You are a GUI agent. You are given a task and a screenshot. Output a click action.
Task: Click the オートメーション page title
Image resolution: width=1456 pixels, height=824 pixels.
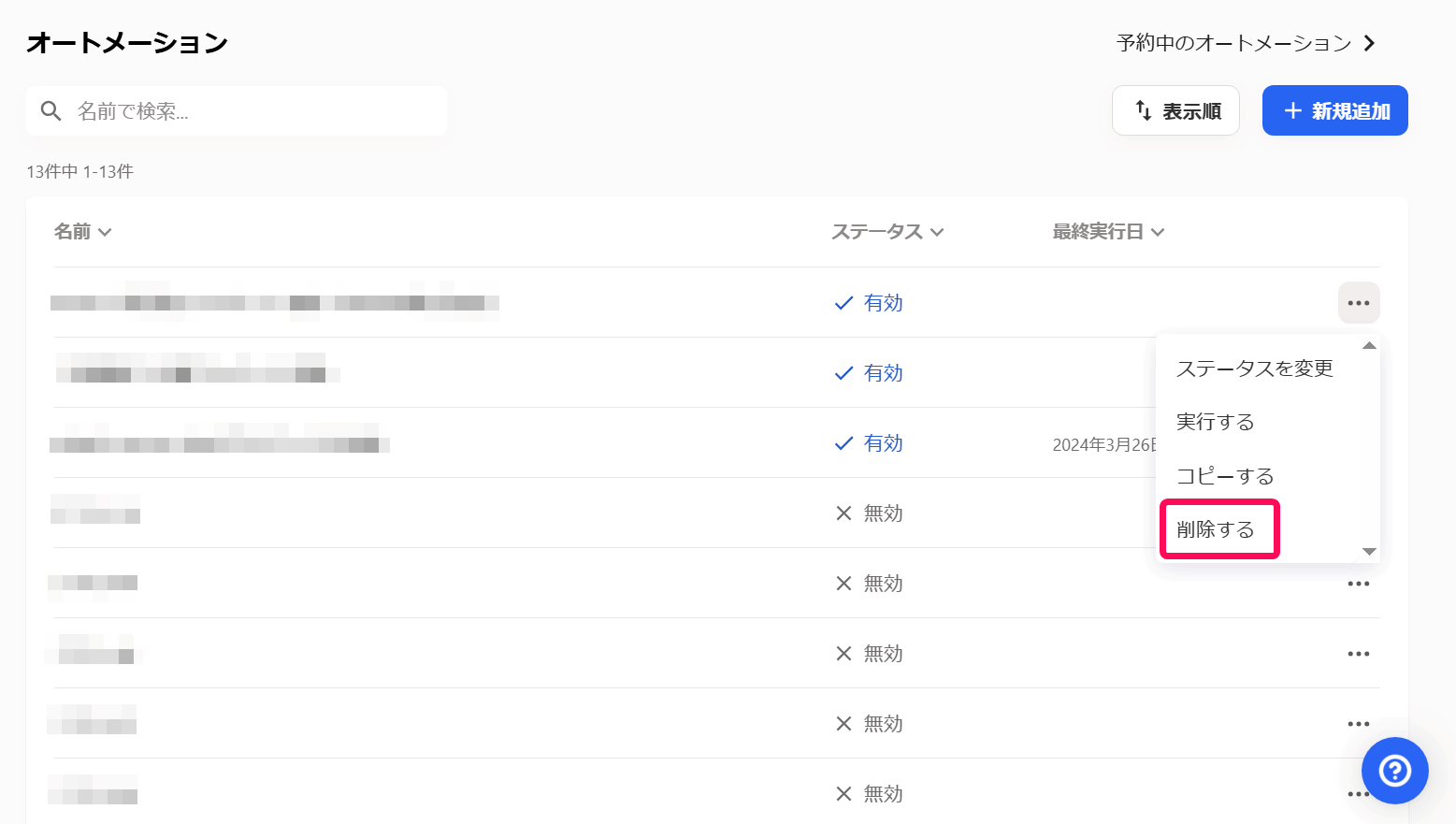127,43
